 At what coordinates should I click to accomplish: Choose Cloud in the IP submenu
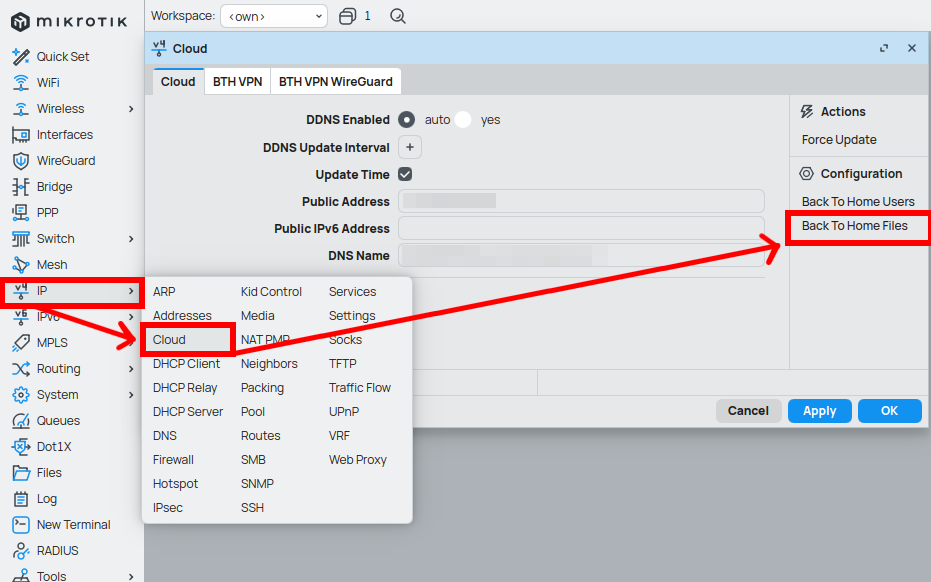point(169,340)
